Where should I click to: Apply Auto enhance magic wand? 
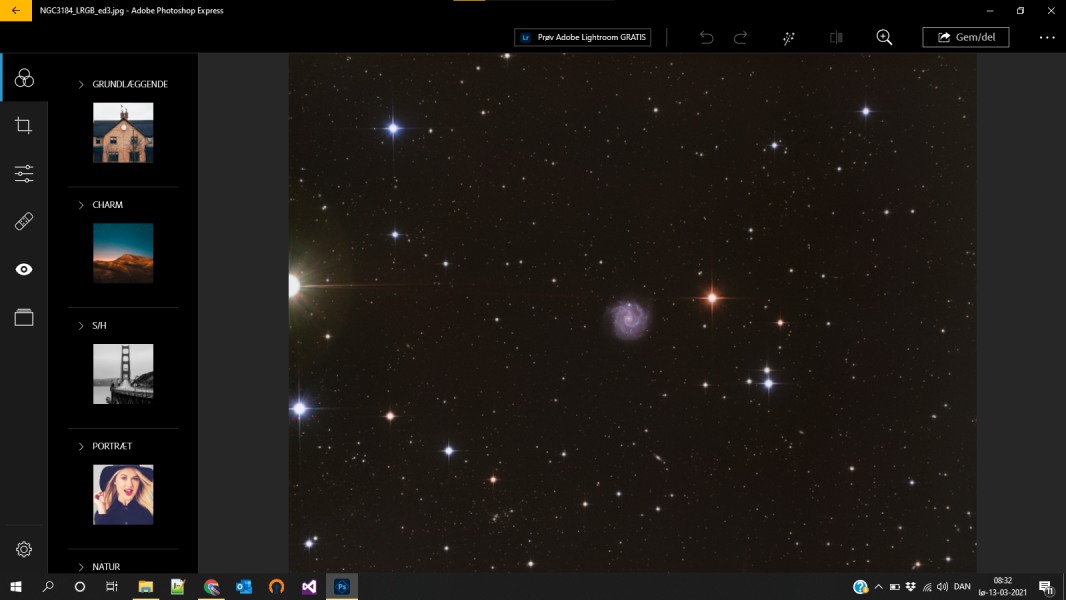point(789,37)
